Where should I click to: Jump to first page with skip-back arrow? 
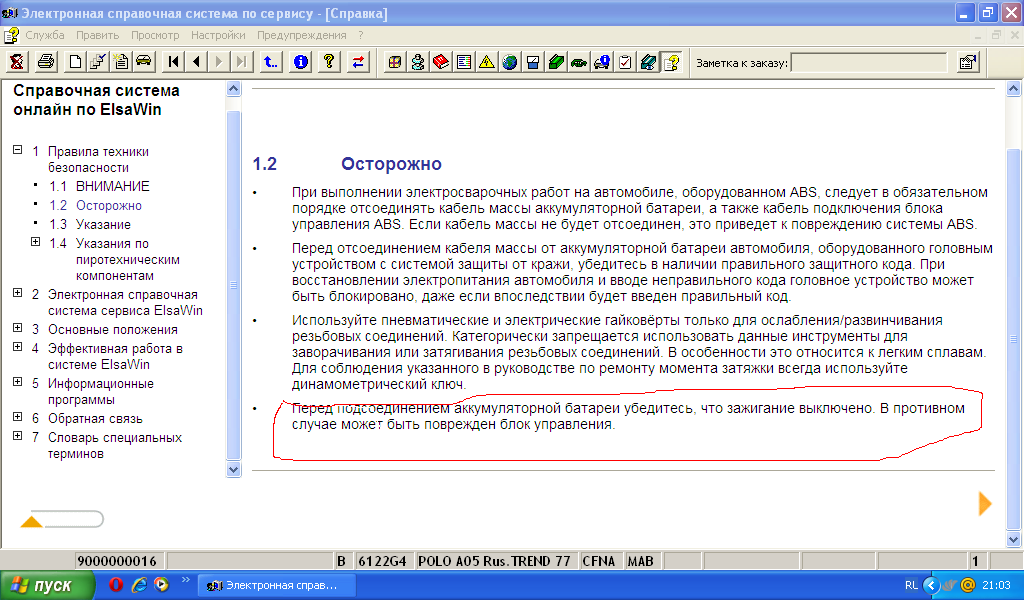pos(174,62)
